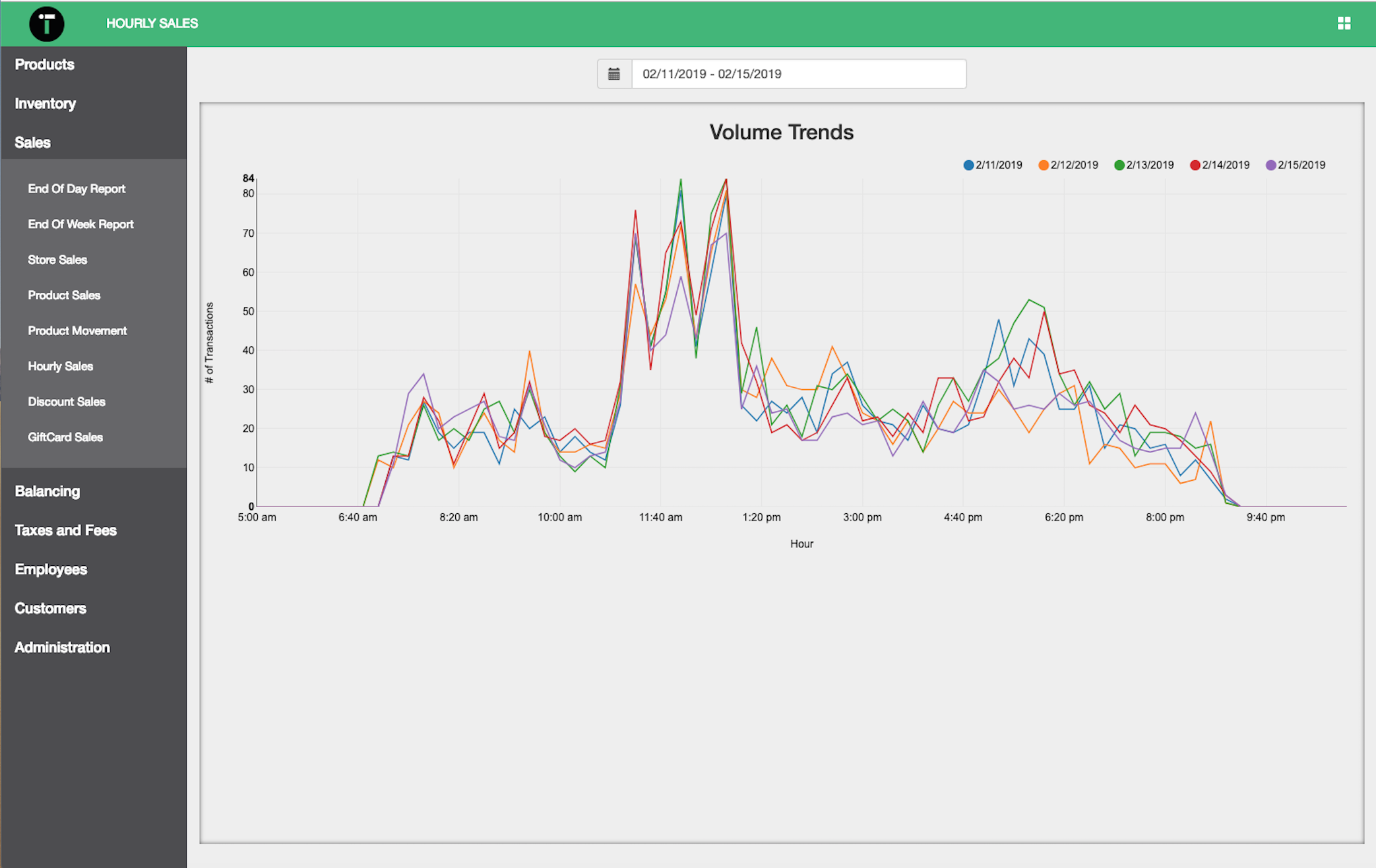Screen dimensions: 1376x868
Task: Toggle the 2/12/2019 orange legend series
Action: (1068, 165)
